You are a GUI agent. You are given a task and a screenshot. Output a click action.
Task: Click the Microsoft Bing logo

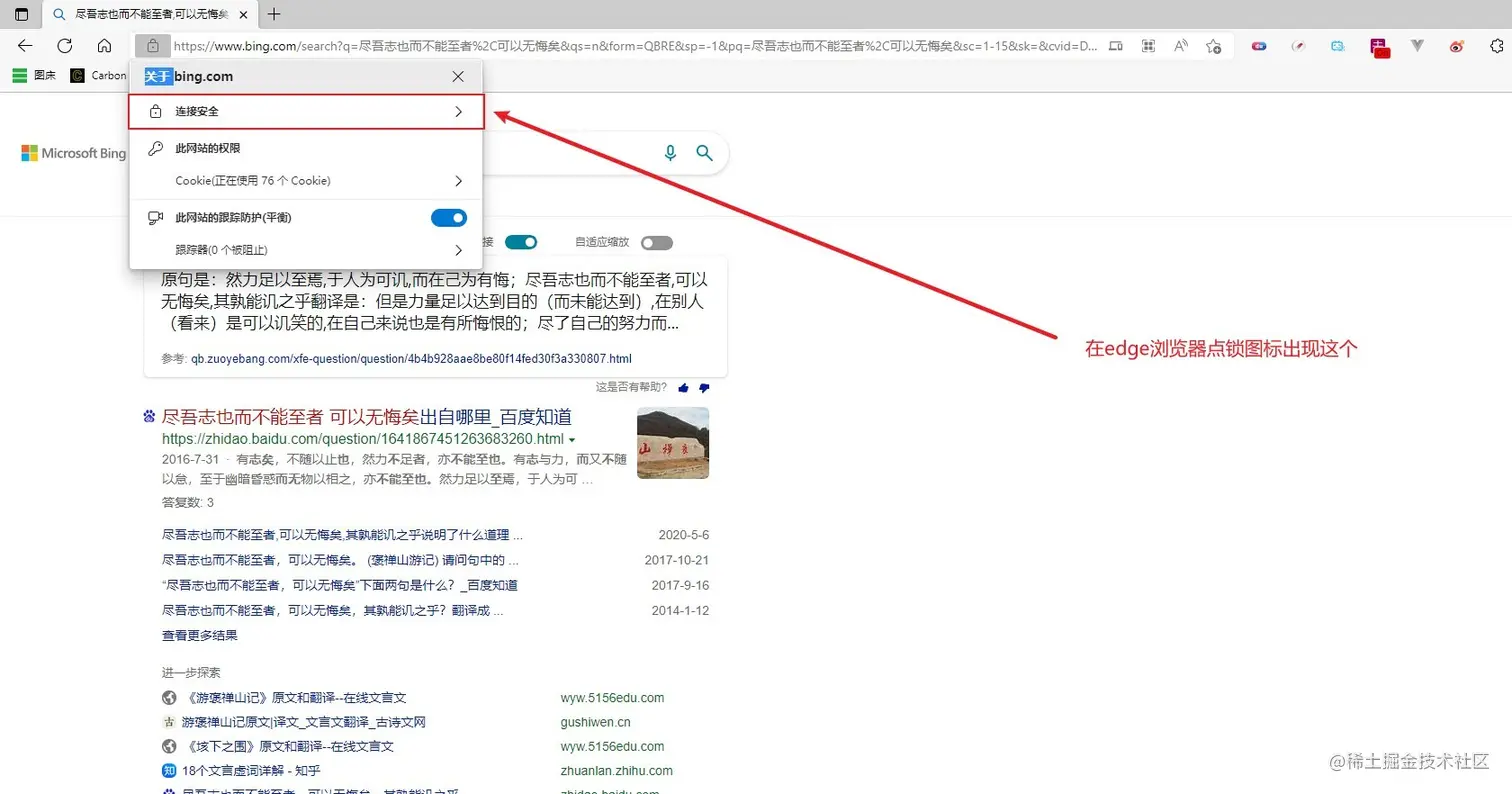click(x=72, y=152)
